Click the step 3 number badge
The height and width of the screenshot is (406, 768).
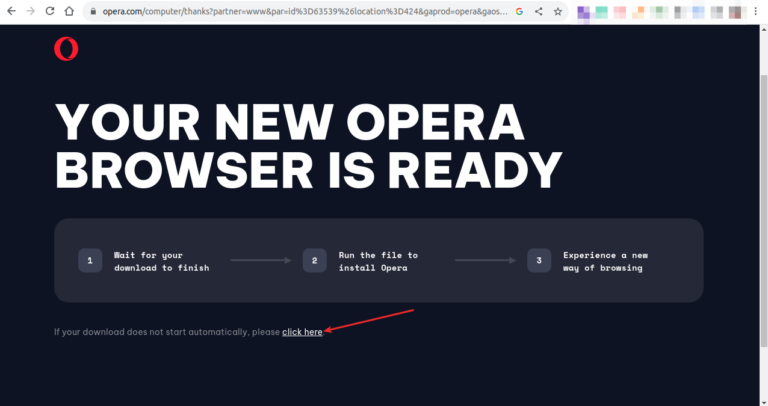539,261
